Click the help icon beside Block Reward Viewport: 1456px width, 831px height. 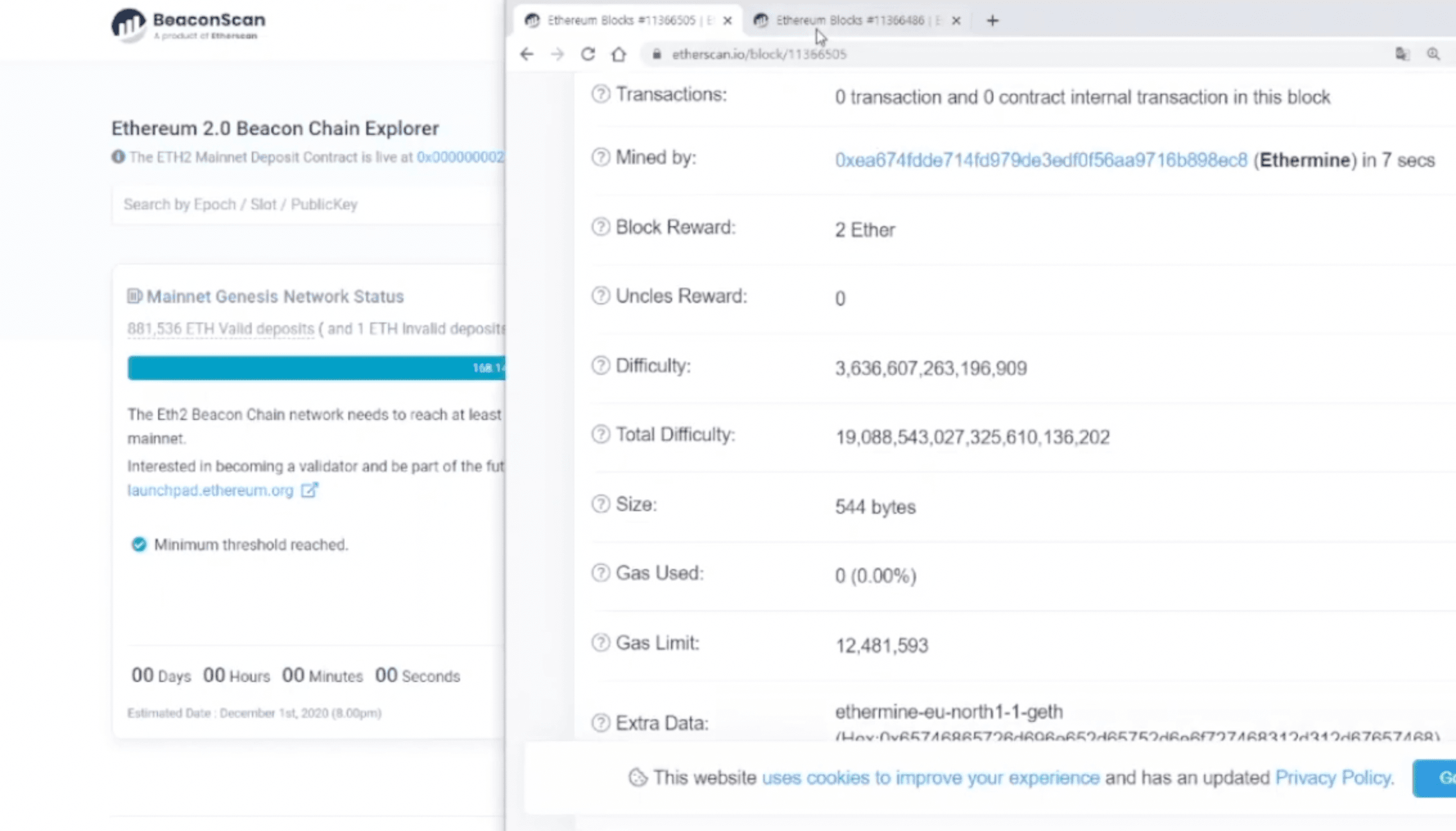601,227
